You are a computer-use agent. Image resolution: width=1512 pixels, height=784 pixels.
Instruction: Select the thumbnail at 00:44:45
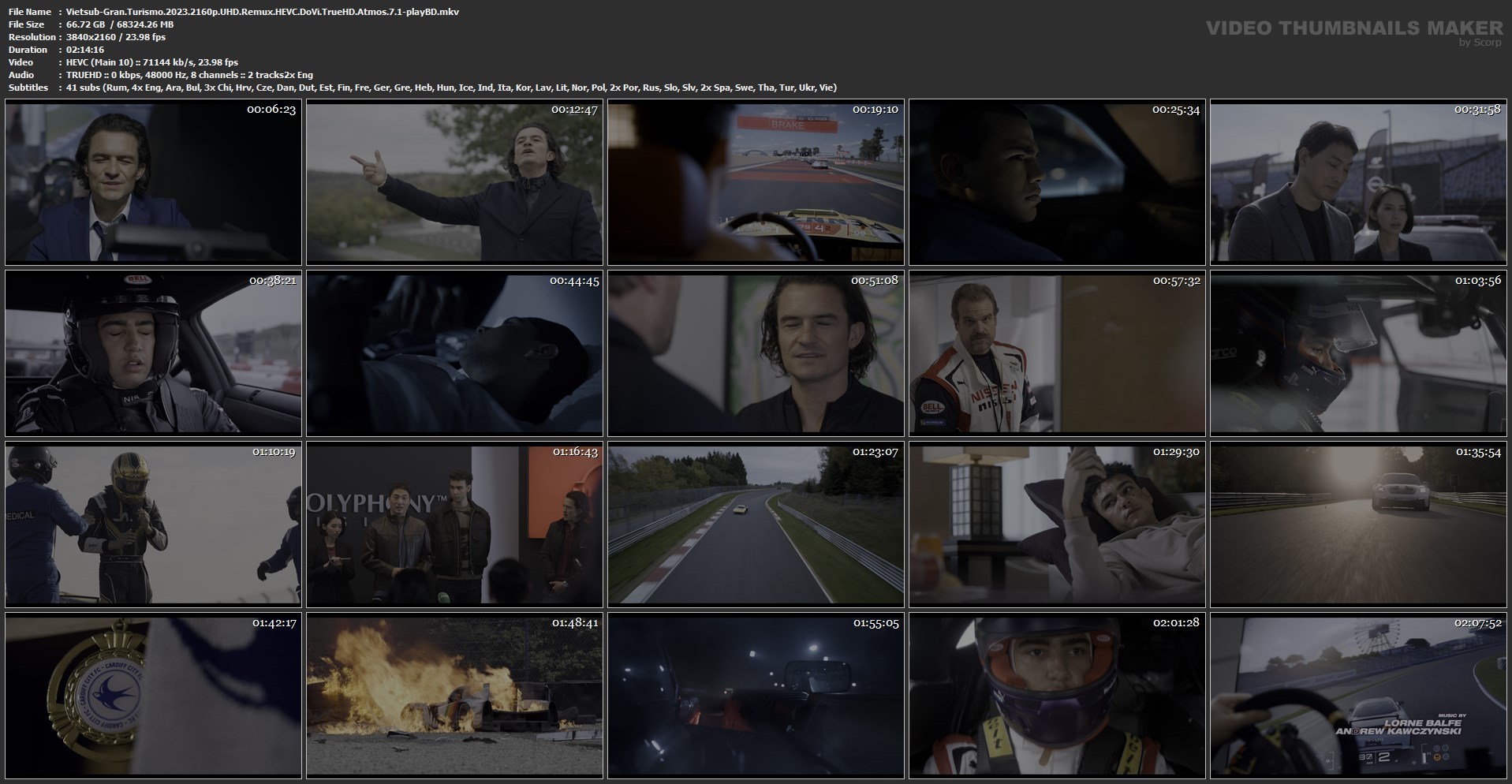(x=454, y=353)
